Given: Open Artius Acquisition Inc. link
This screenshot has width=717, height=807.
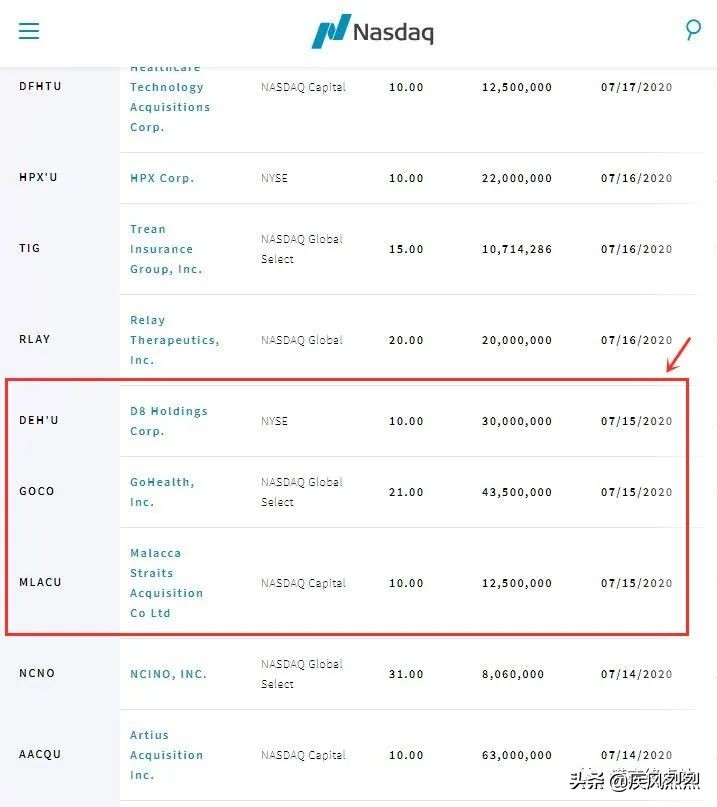Looking at the screenshot, I should click(166, 755).
